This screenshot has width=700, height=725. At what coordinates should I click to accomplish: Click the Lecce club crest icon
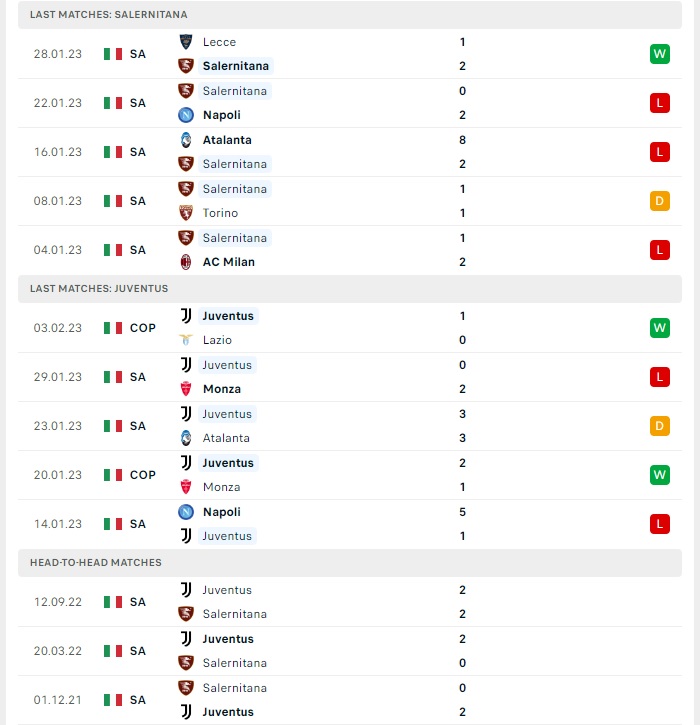point(186,42)
